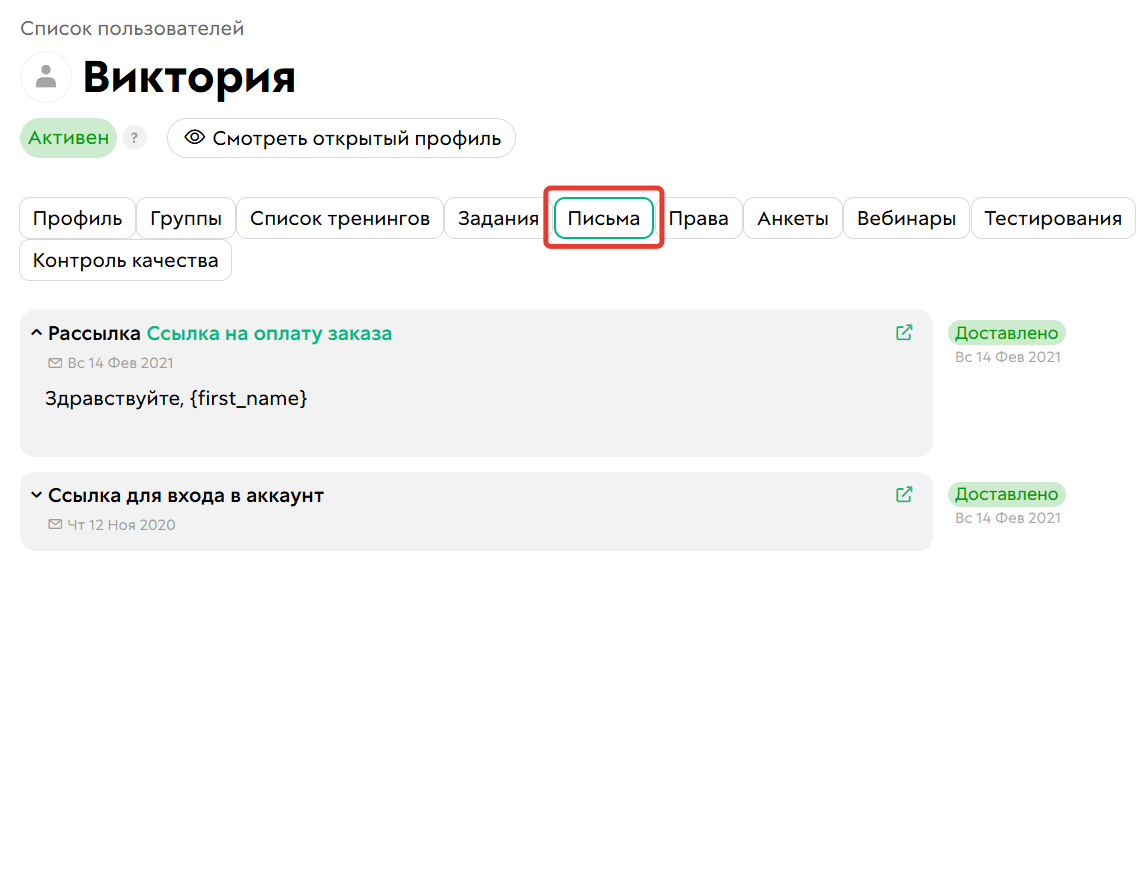This screenshot has height=878, width=1138.
Task: Open the Вебинары tab
Action: [905, 217]
